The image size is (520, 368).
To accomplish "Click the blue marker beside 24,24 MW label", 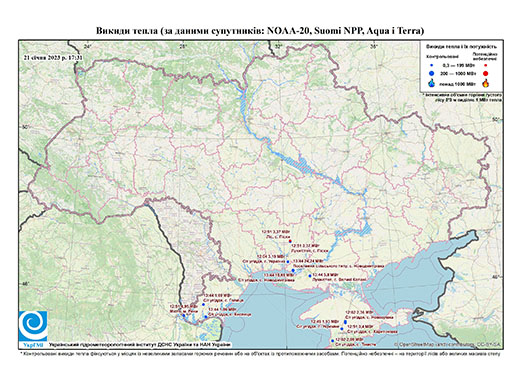I will [x=293, y=270].
